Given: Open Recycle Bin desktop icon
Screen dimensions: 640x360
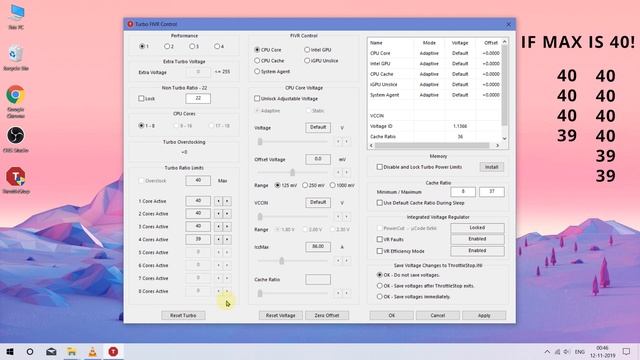Looking at the screenshot, I should pyautogui.click(x=16, y=57).
